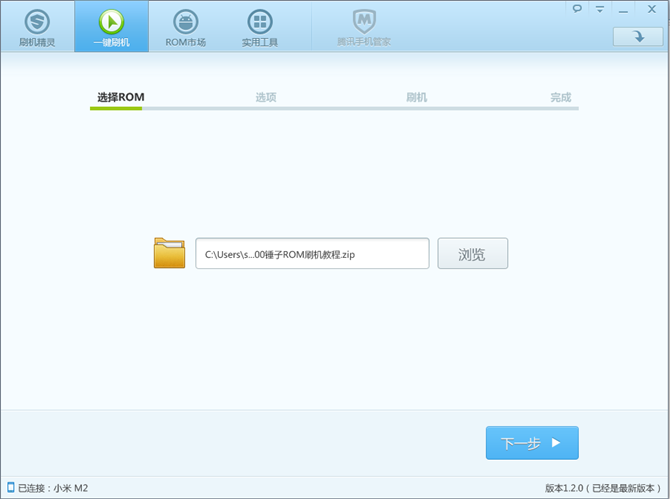Close the 刷机精灵 window

click(652, 9)
